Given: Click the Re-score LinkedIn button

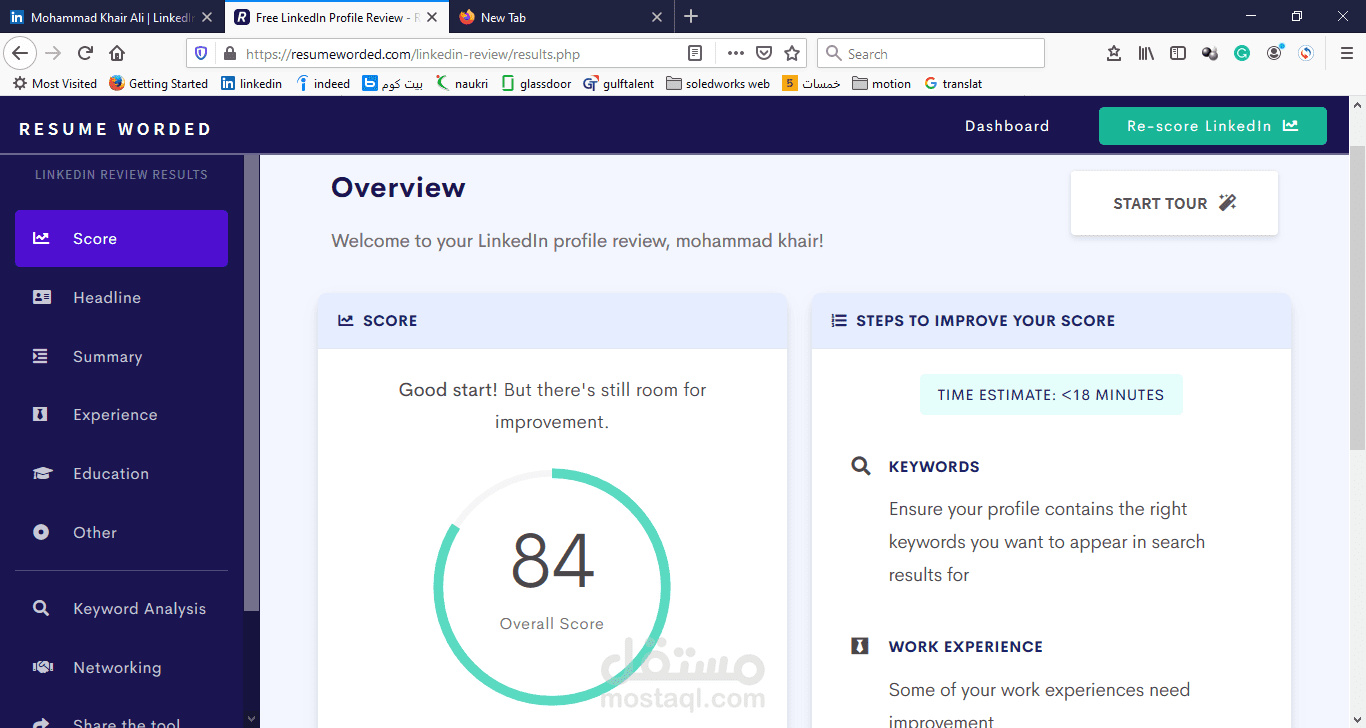Looking at the screenshot, I should 1212,126.
